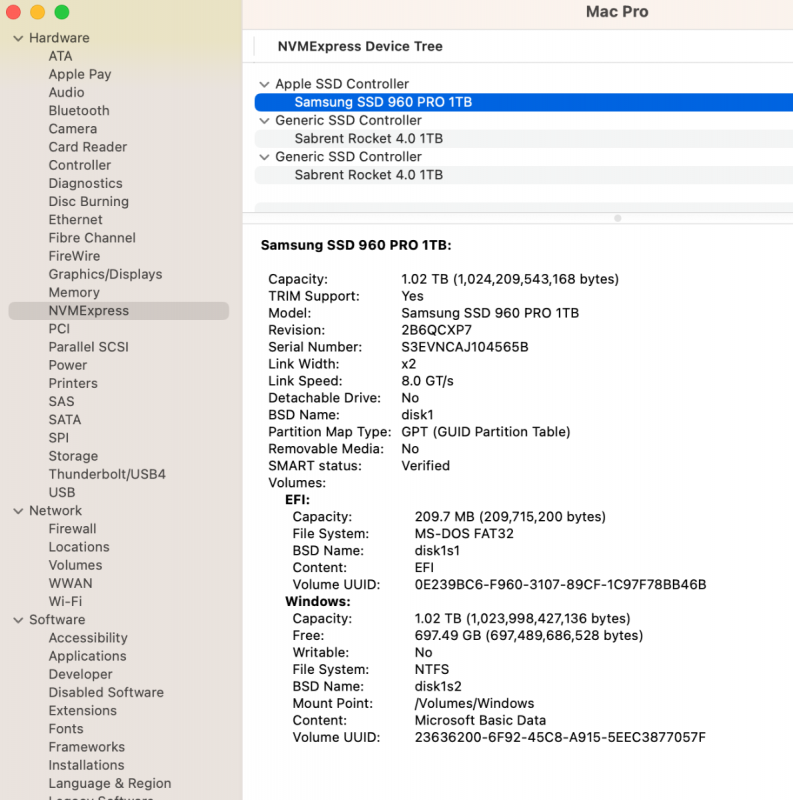The height and width of the screenshot is (800, 793).
Task: Select the NVMExpress sidebar item
Action: pos(118,311)
